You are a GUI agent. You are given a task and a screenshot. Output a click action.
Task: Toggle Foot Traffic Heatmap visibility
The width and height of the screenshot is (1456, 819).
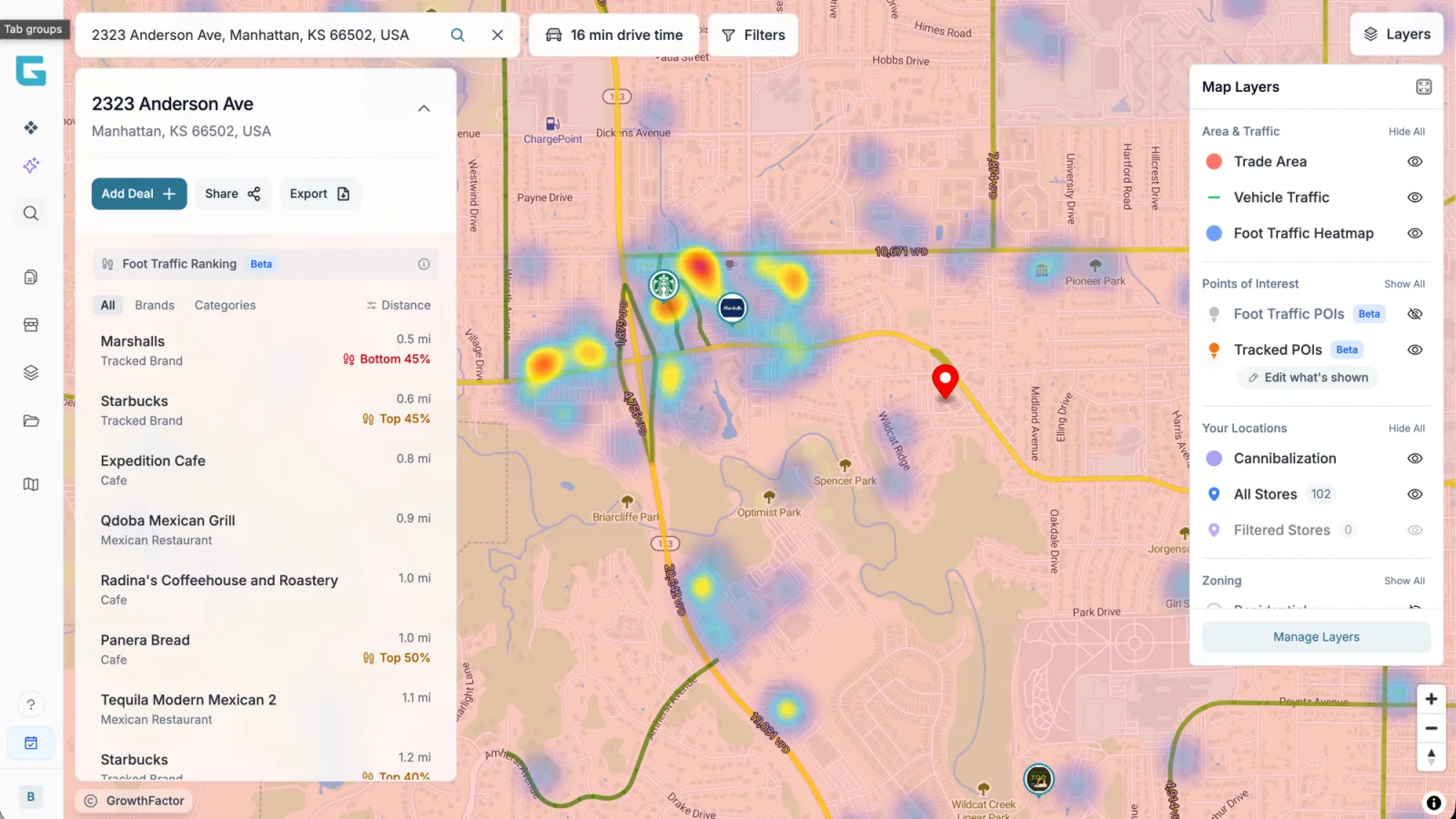(1415, 233)
